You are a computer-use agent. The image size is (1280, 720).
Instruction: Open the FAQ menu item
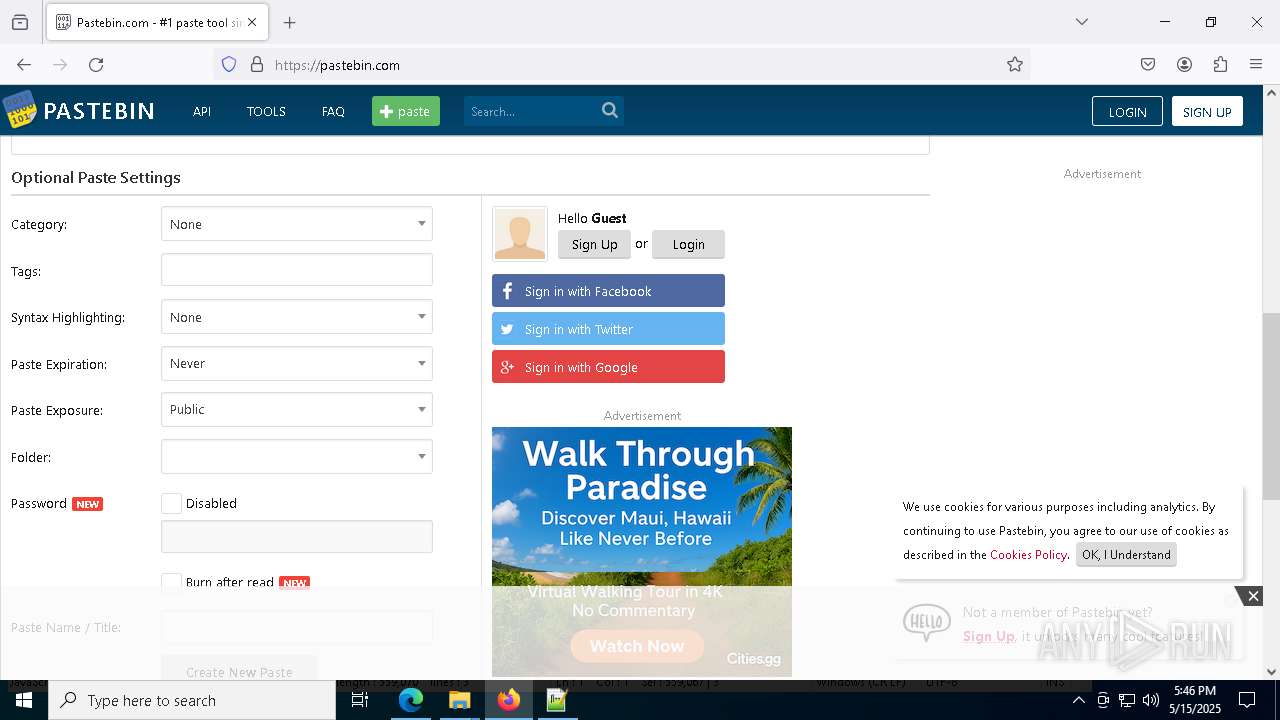pos(333,111)
